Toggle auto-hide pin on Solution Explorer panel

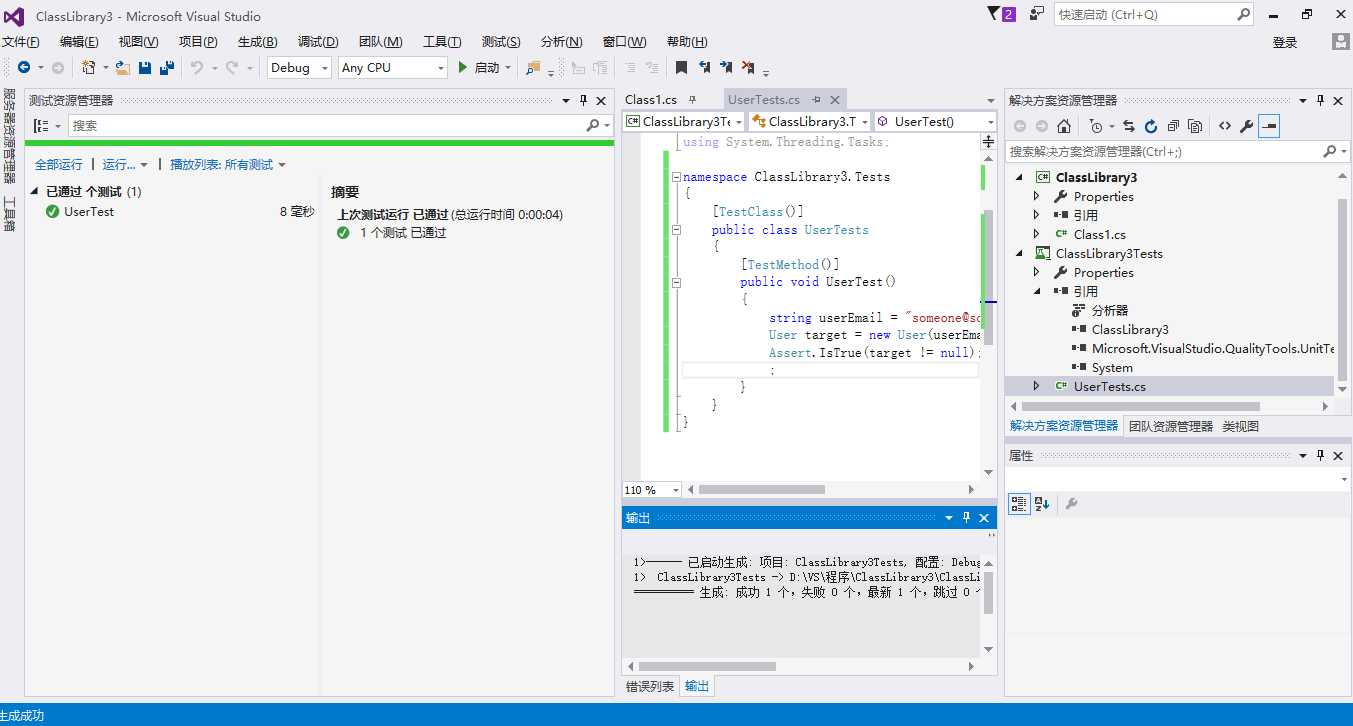click(x=1320, y=100)
